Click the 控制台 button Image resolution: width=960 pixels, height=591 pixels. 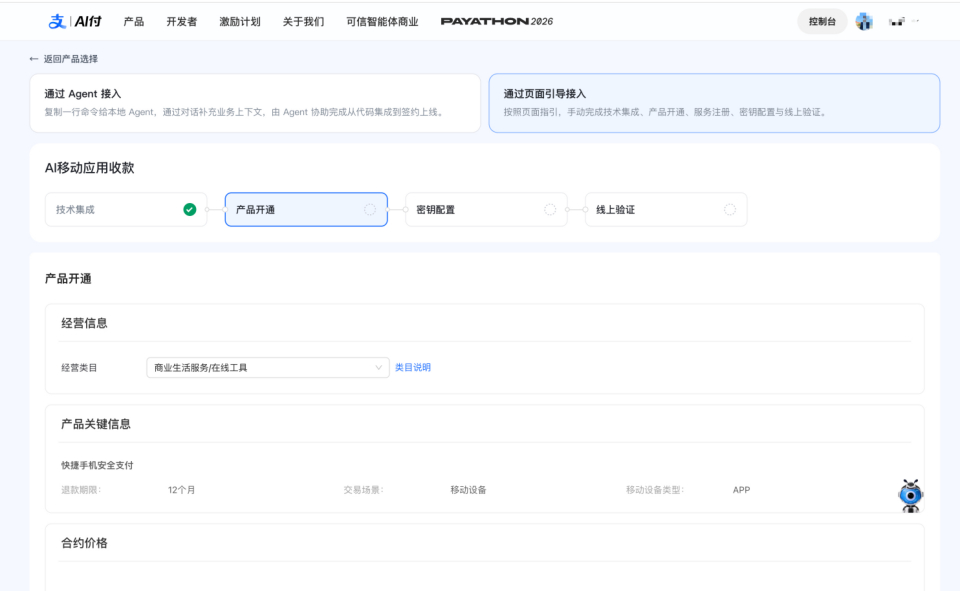tap(822, 21)
